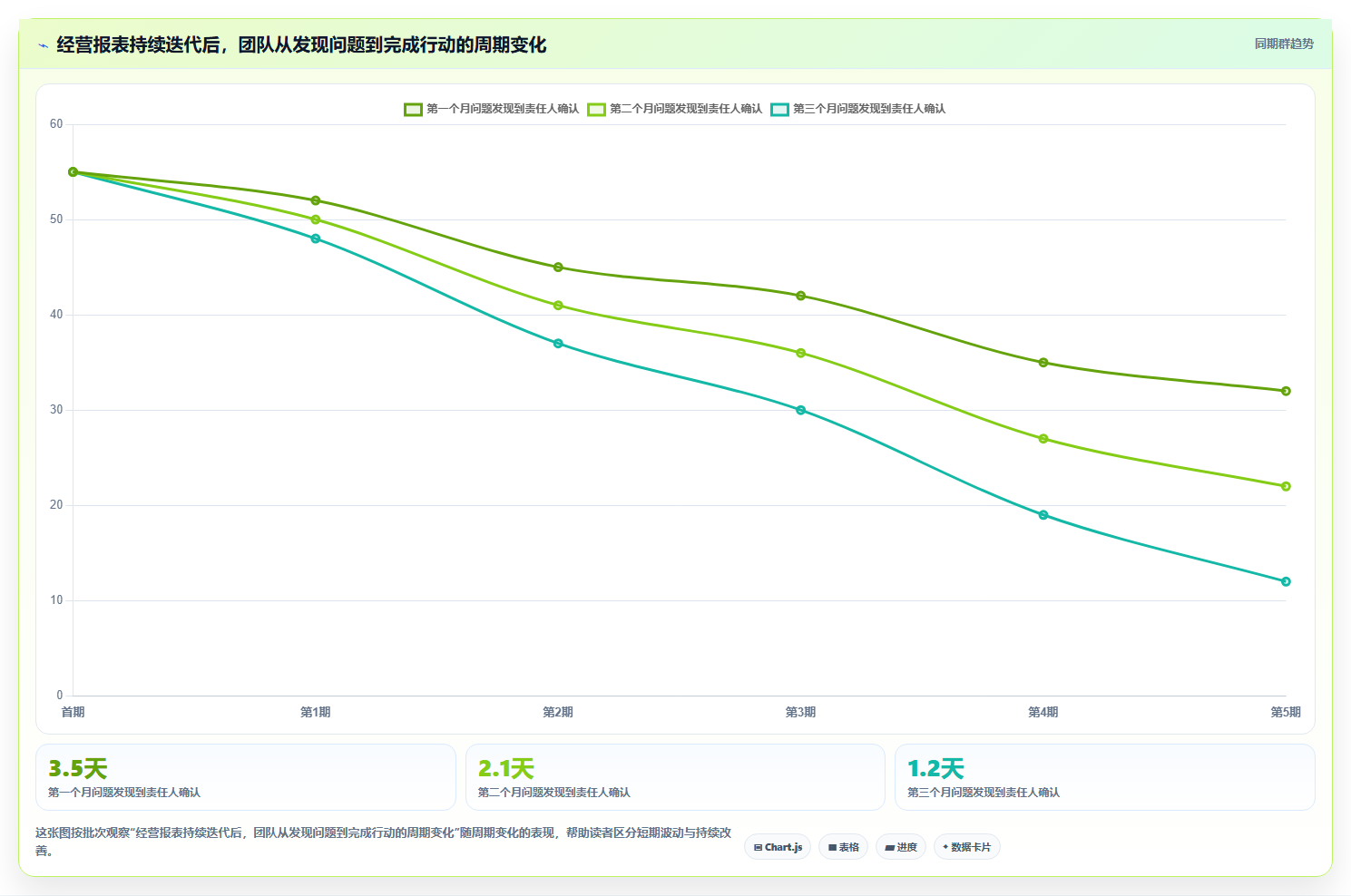Image resolution: width=1351 pixels, height=896 pixels.
Task: Click y-axis value 30
Action: [x=56, y=410]
